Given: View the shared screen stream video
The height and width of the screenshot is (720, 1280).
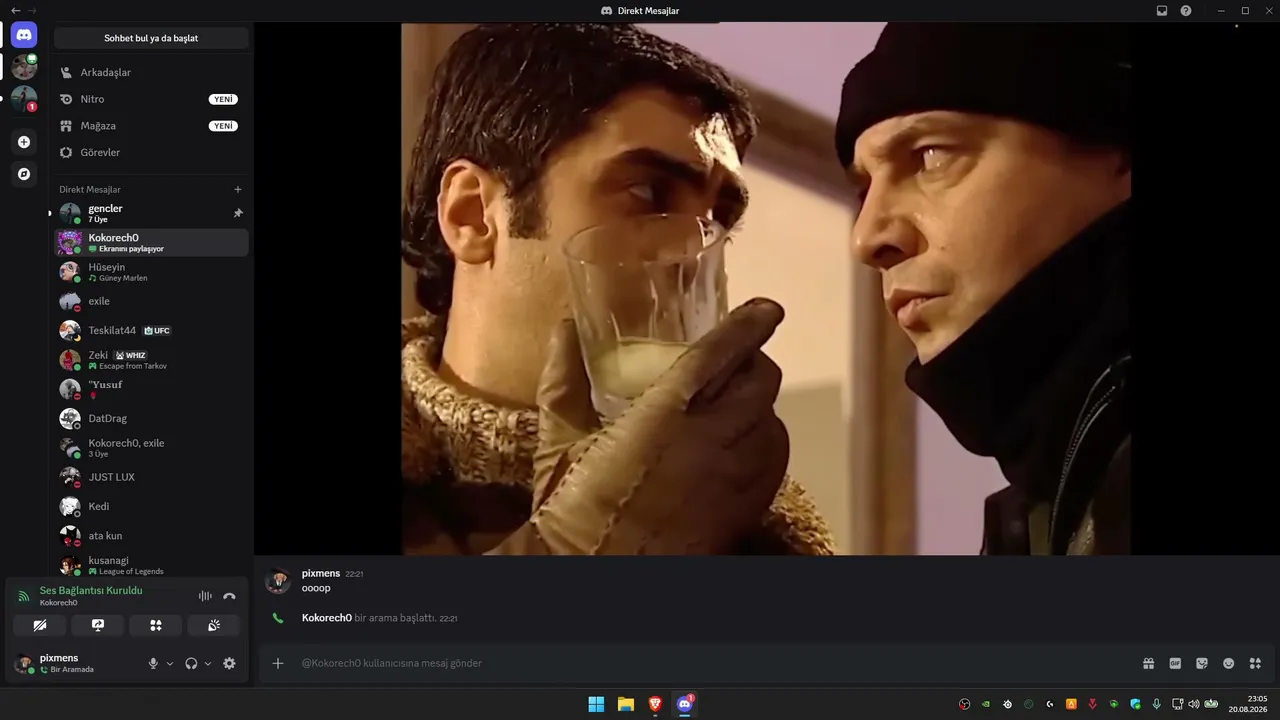Looking at the screenshot, I should [766, 289].
